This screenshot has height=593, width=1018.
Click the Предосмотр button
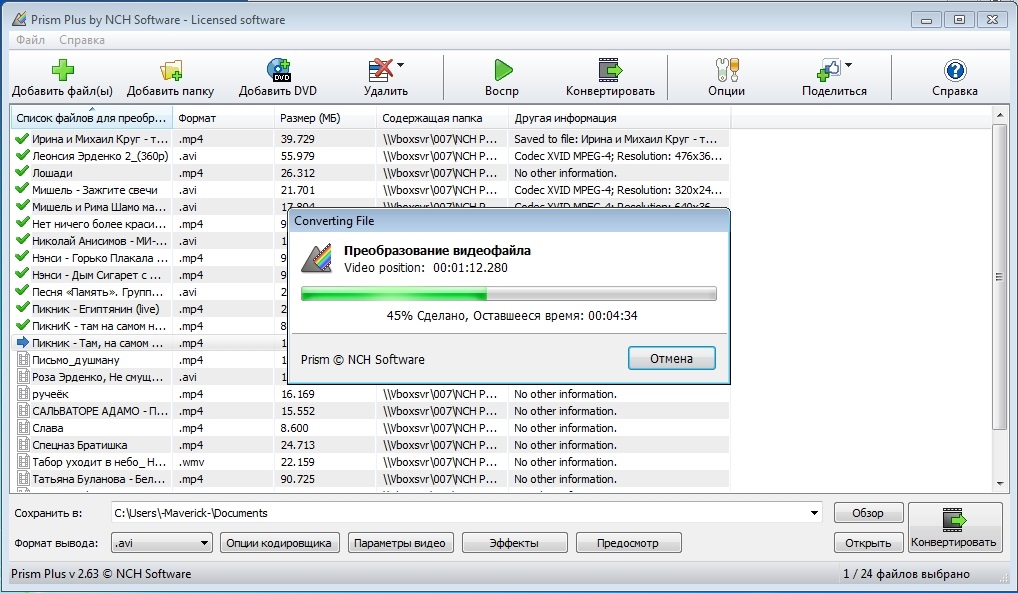point(628,543)
